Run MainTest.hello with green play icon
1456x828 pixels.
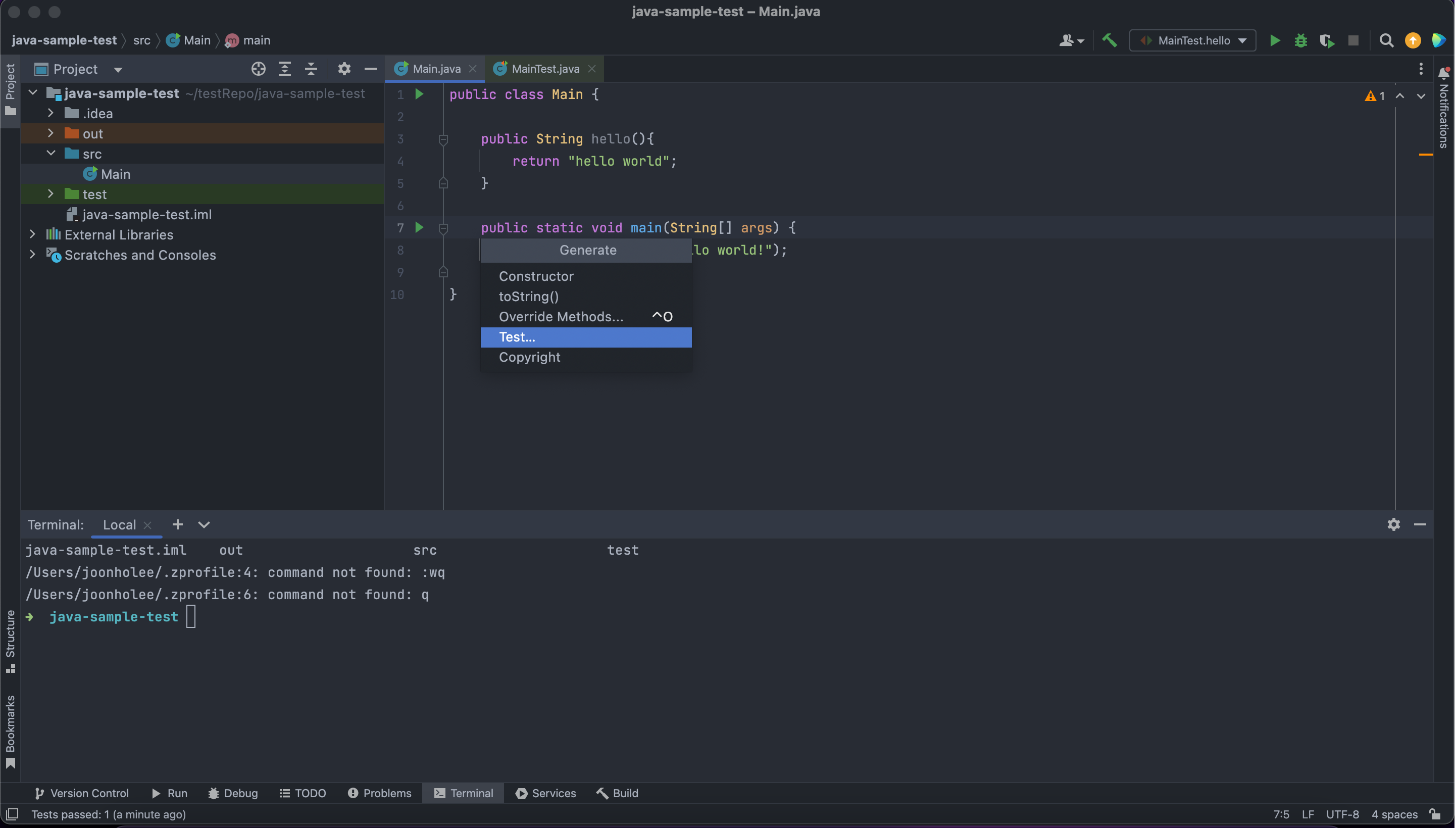[1275, 40]
